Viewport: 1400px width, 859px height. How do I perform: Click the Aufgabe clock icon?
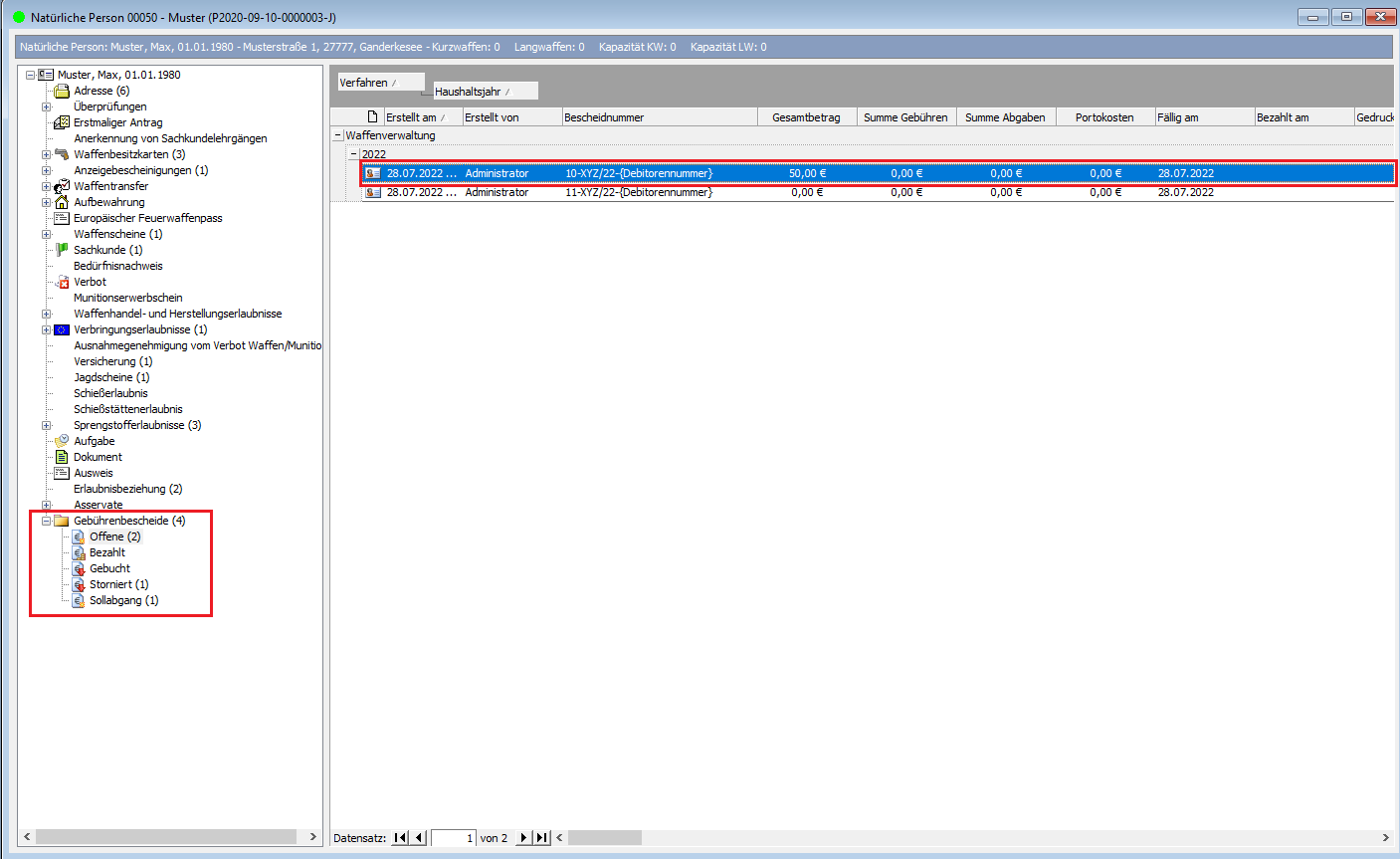62,441
